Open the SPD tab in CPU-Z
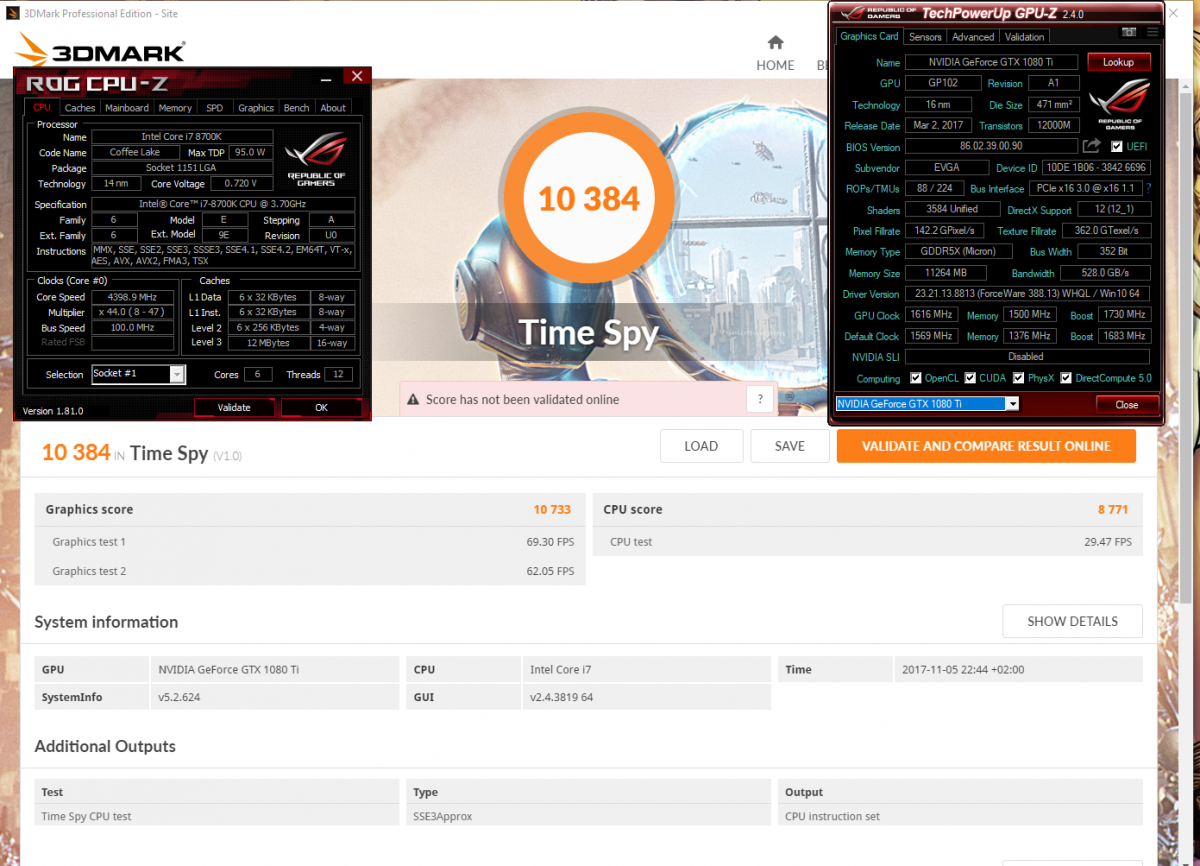Screen dimensions: 1200x866 tap(215, 108)
